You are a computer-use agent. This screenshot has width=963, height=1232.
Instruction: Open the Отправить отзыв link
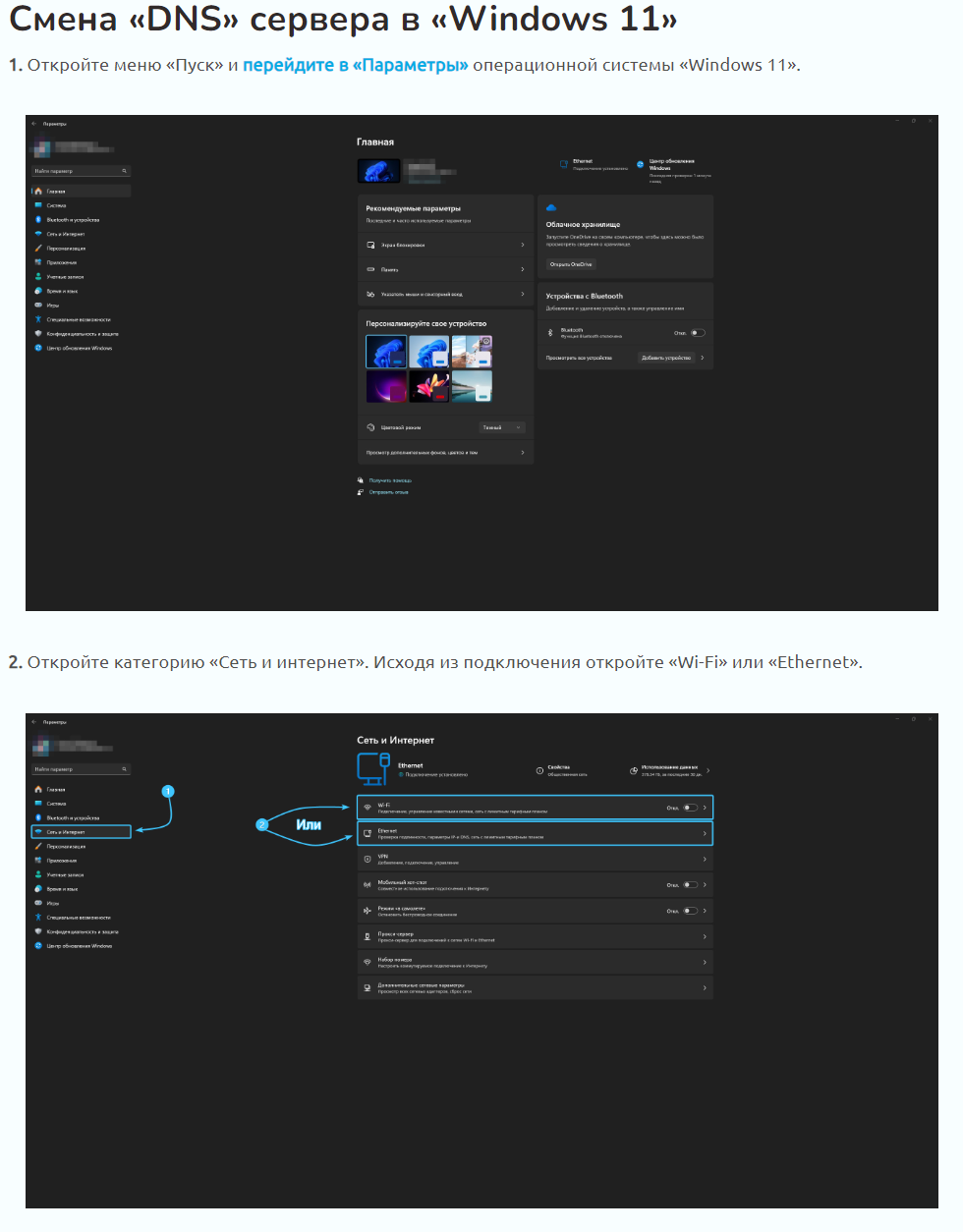point(388,492)
